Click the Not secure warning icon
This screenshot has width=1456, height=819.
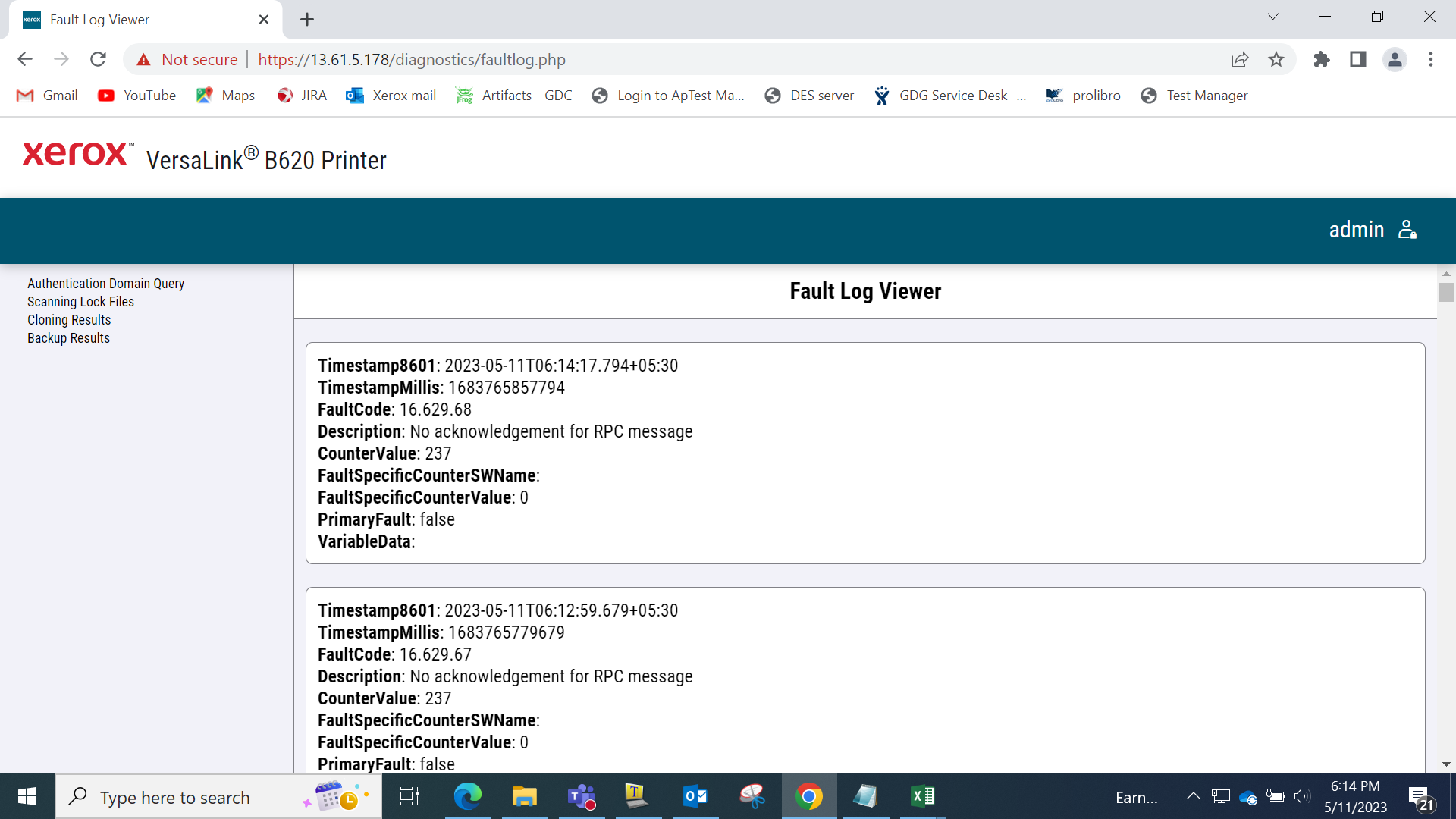click(x=143, y=59)
